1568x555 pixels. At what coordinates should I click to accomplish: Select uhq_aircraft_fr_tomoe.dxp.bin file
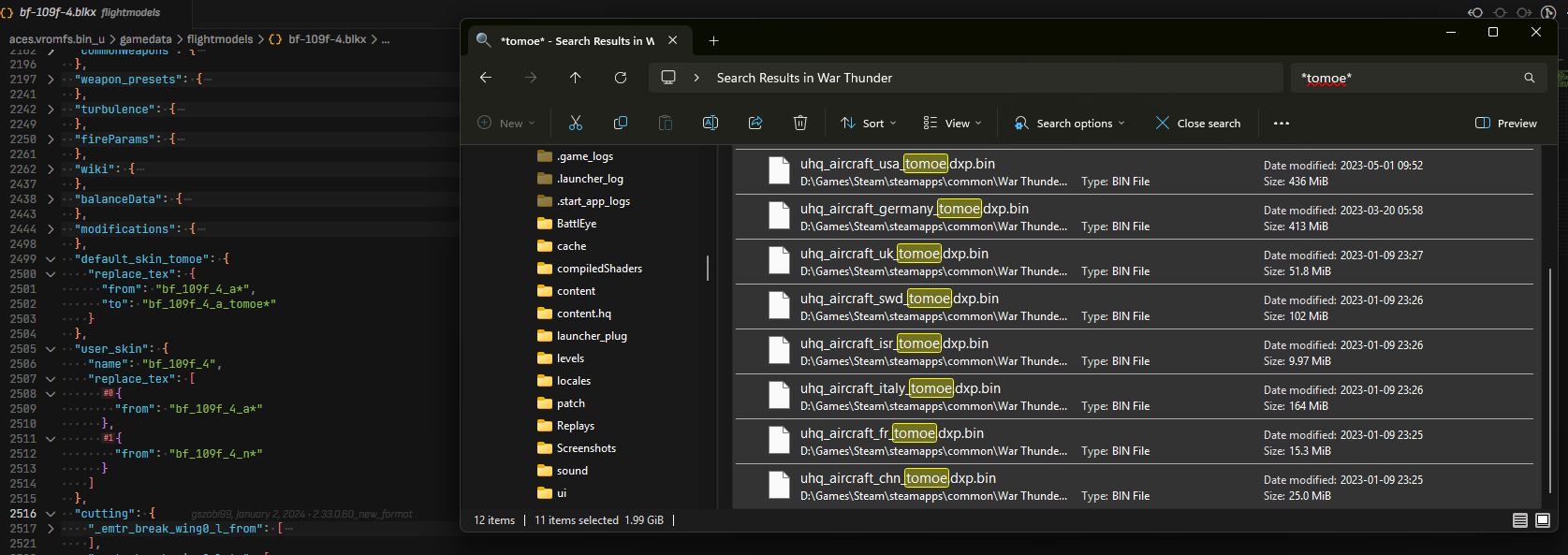point(1135,442)
